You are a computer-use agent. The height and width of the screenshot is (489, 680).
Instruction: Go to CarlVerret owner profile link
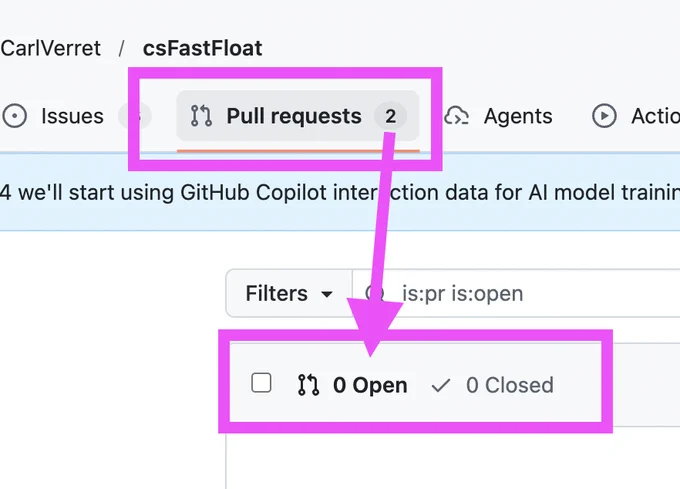50,48
